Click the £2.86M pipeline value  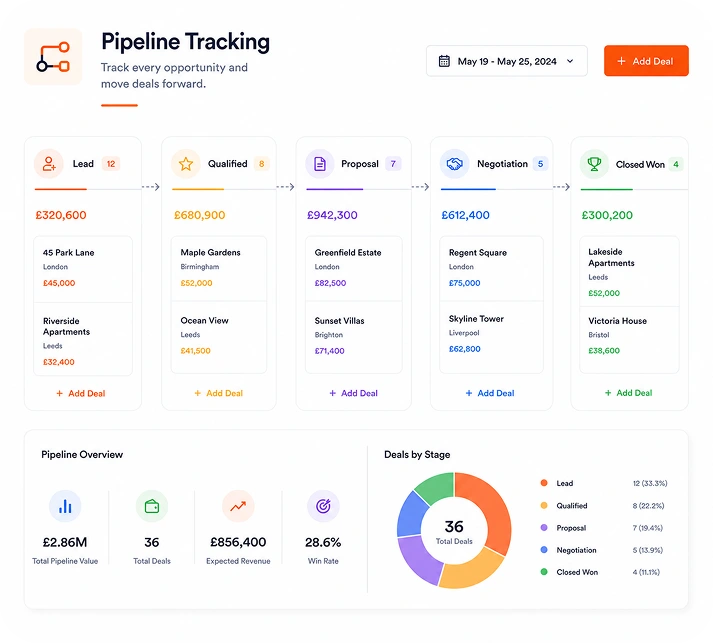point(65,542)
